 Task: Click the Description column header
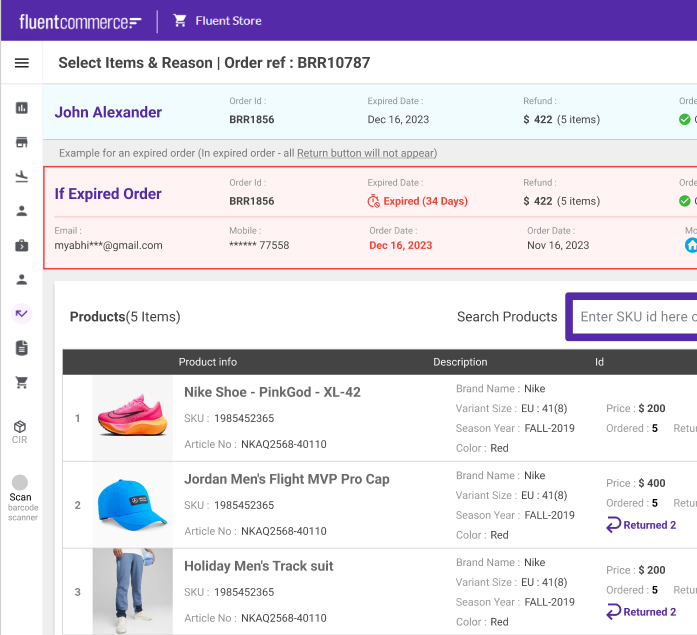pos(460,362)
